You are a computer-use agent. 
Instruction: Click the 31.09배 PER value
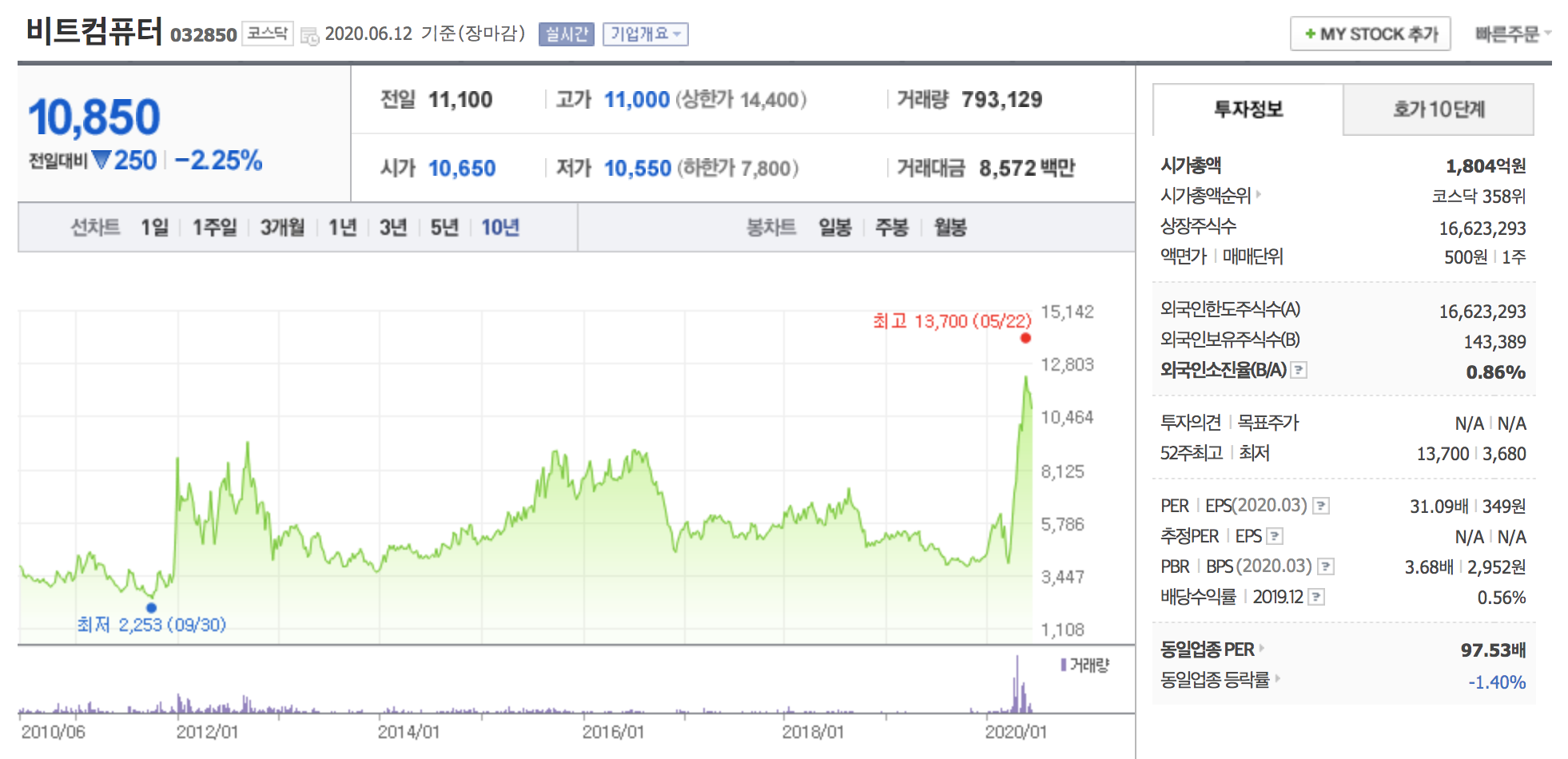[x=1439, y=507]
